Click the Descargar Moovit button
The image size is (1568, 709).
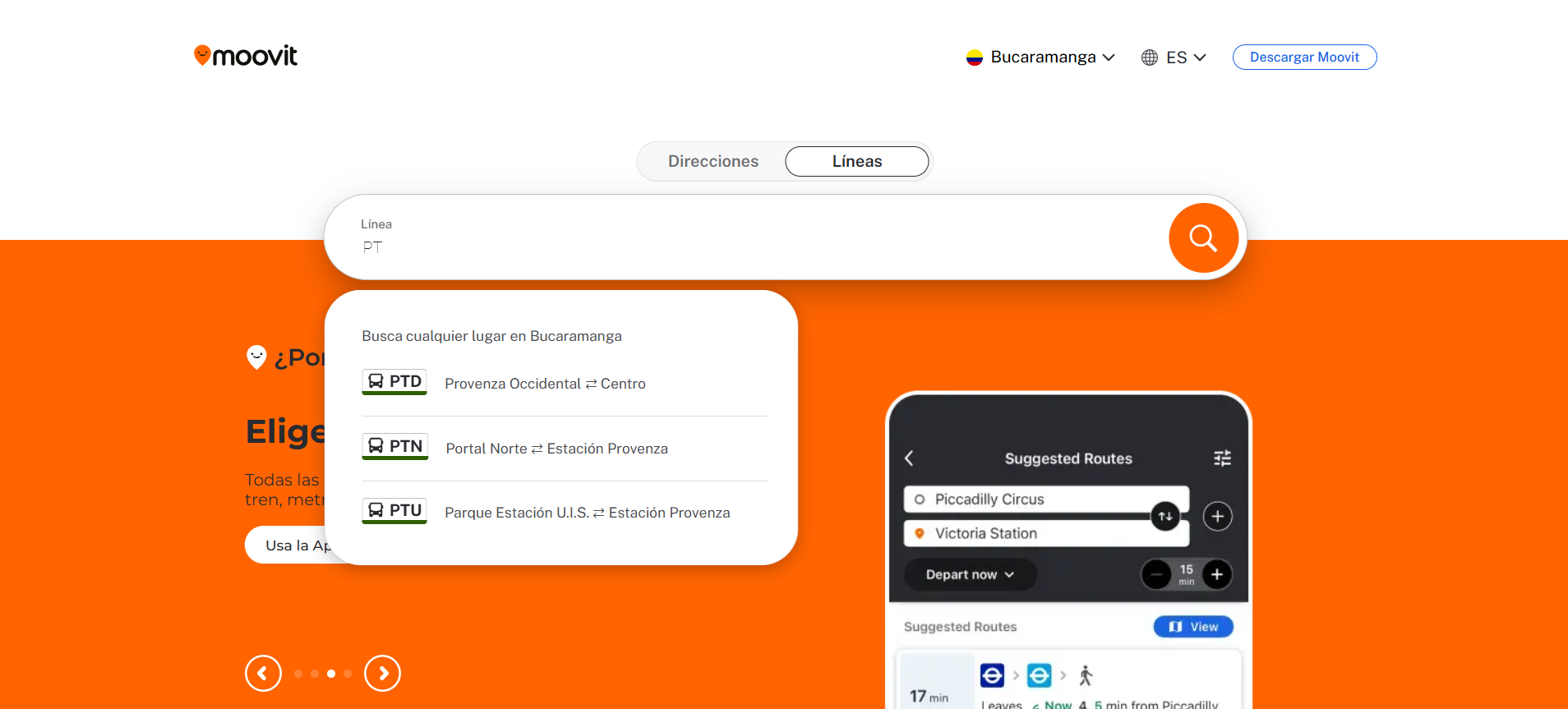click(x=1304, y=58)
